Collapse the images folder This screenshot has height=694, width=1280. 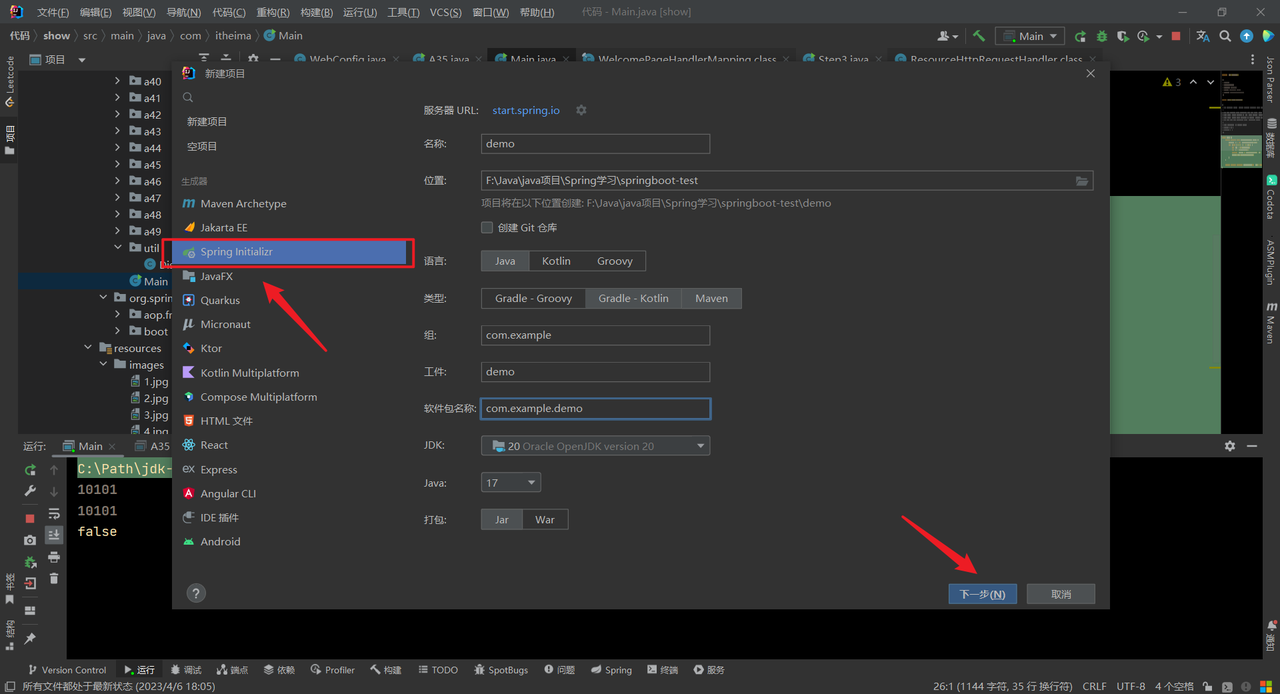tap(103, 365)
